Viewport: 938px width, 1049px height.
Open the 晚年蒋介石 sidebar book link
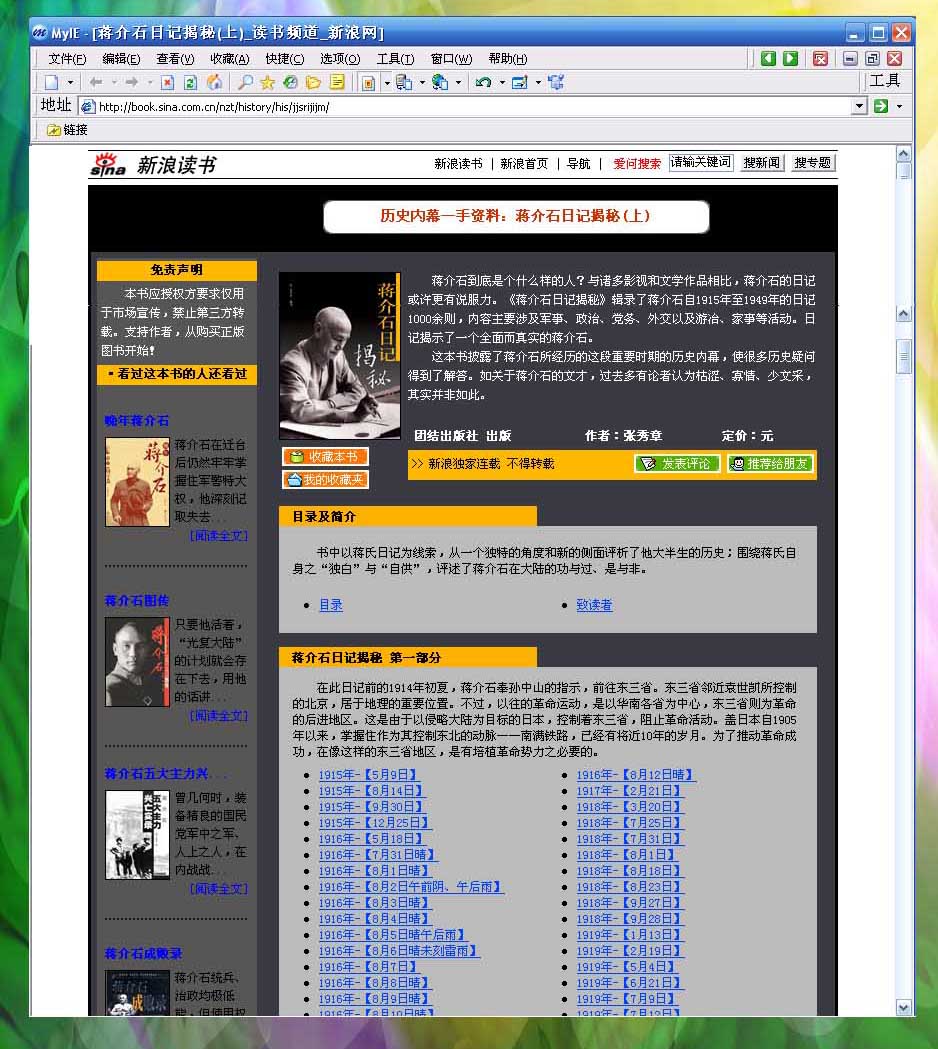(136, 421)
